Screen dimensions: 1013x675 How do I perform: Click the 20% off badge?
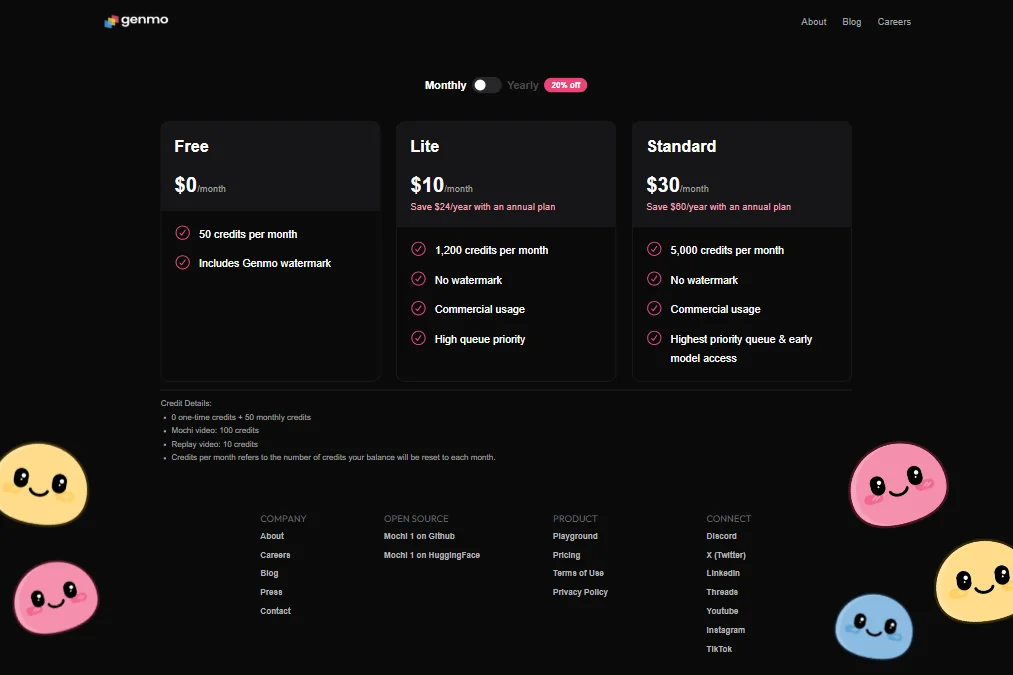565,85
